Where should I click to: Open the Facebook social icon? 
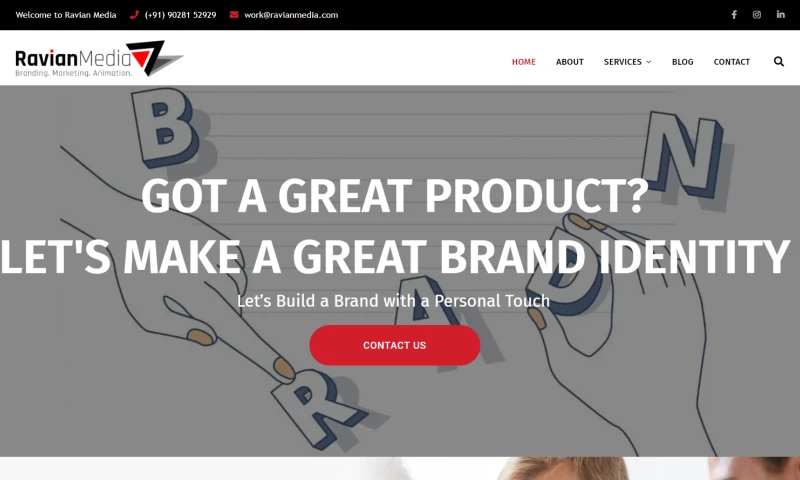(x=734, y=15)
